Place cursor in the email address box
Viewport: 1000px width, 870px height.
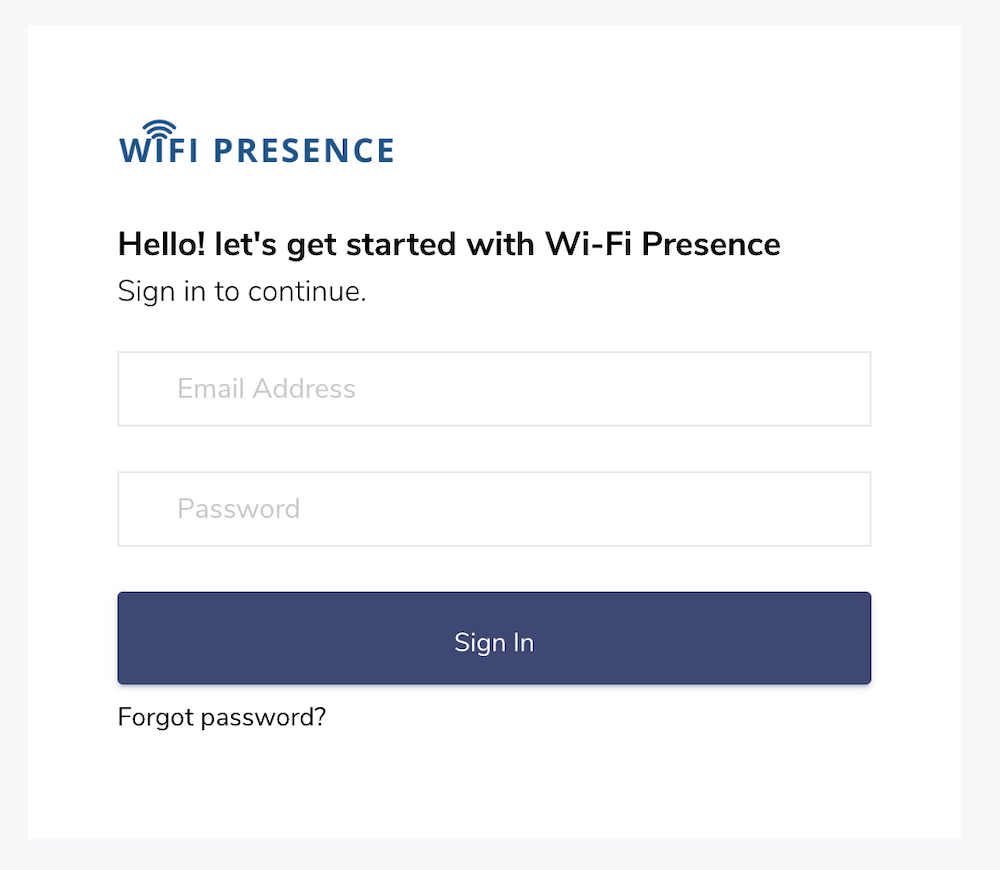point(494,388)
